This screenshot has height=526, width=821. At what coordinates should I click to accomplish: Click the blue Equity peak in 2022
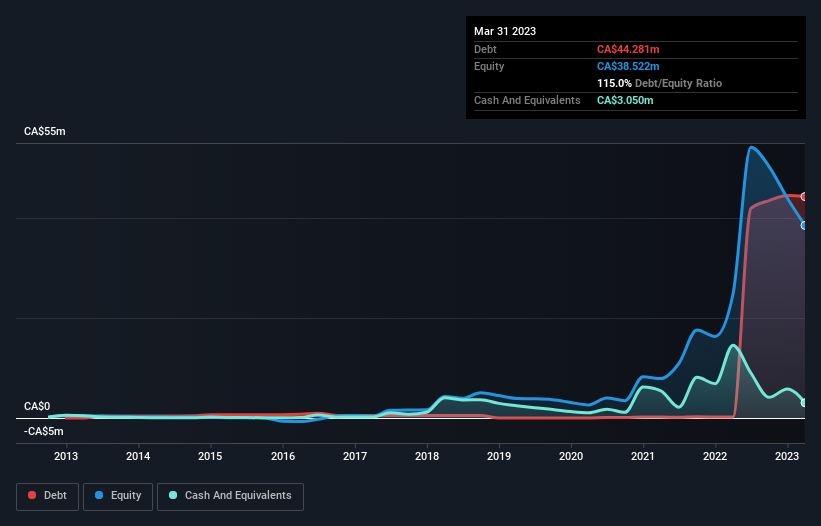(x=751, y=148)
